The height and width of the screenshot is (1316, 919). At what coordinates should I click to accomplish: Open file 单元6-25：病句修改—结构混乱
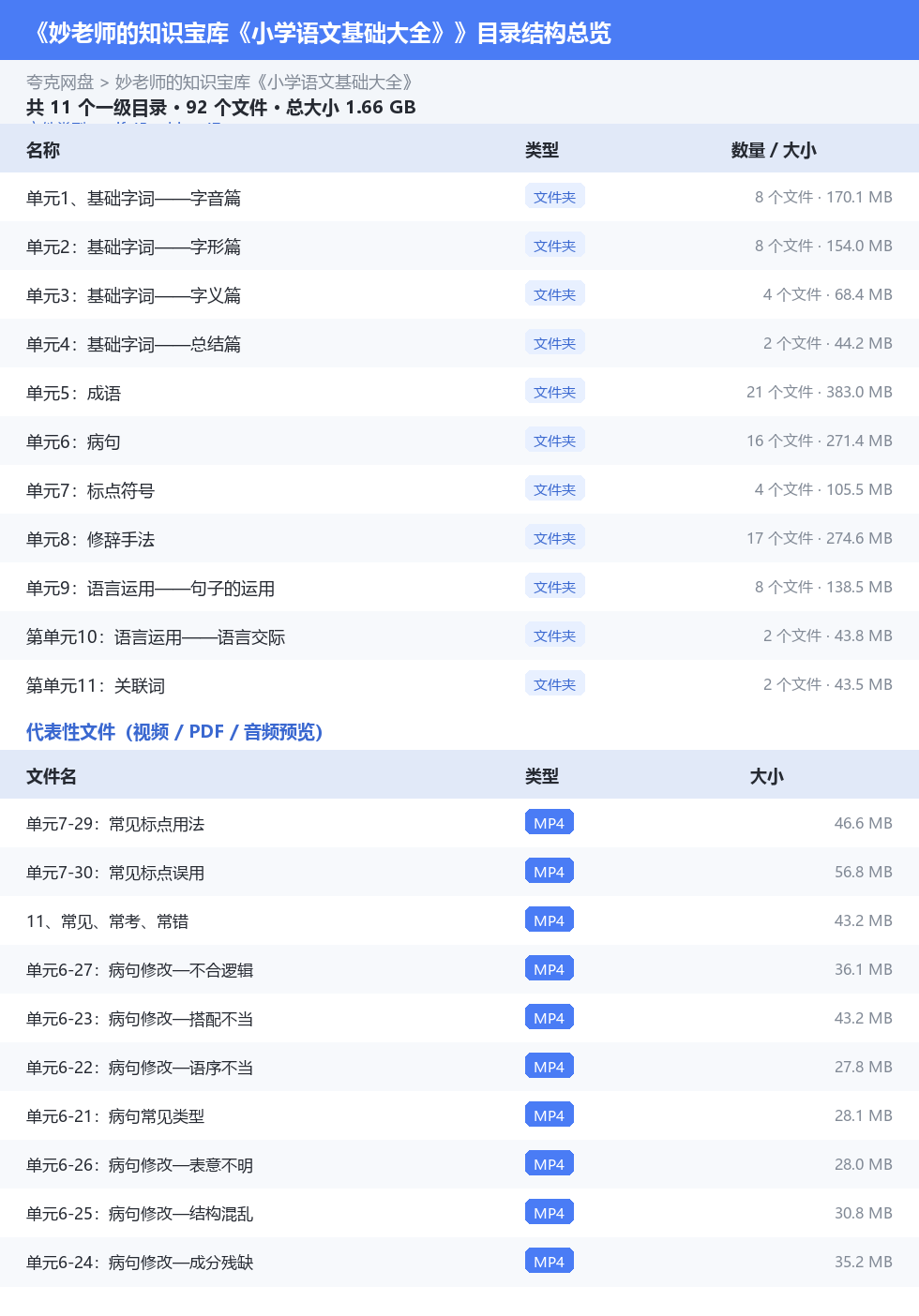pyautogui.click(x=140, y=1214)
